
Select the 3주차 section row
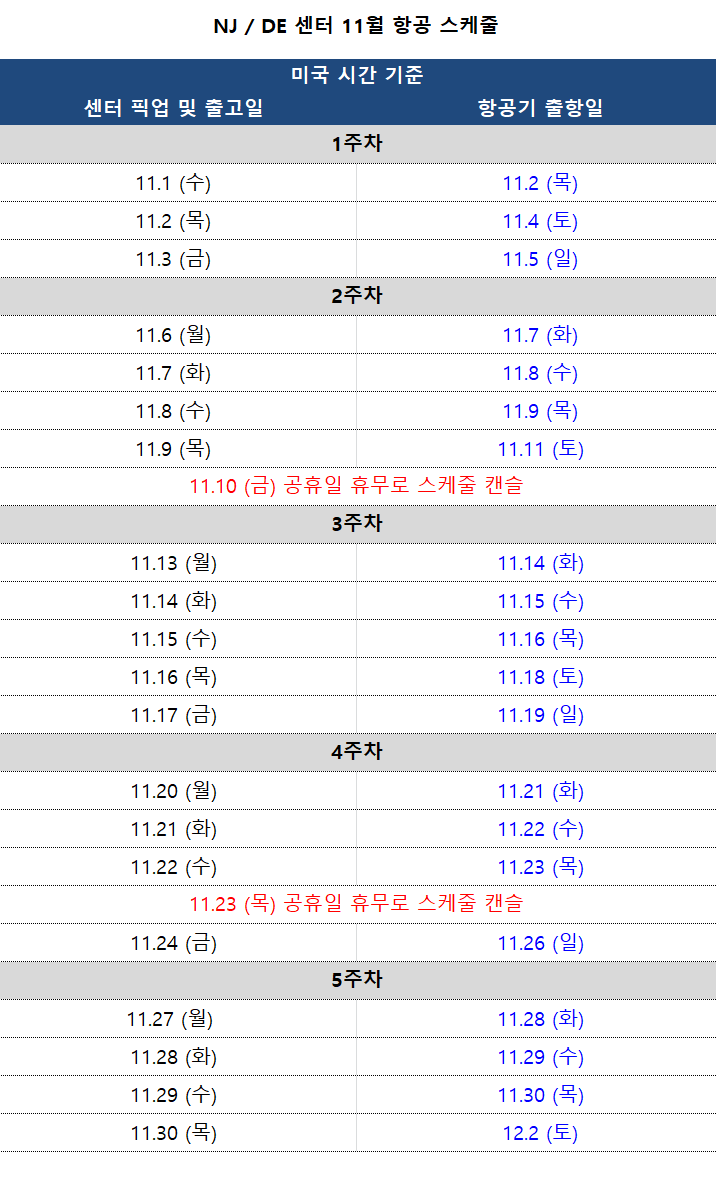tap(358, 524)
